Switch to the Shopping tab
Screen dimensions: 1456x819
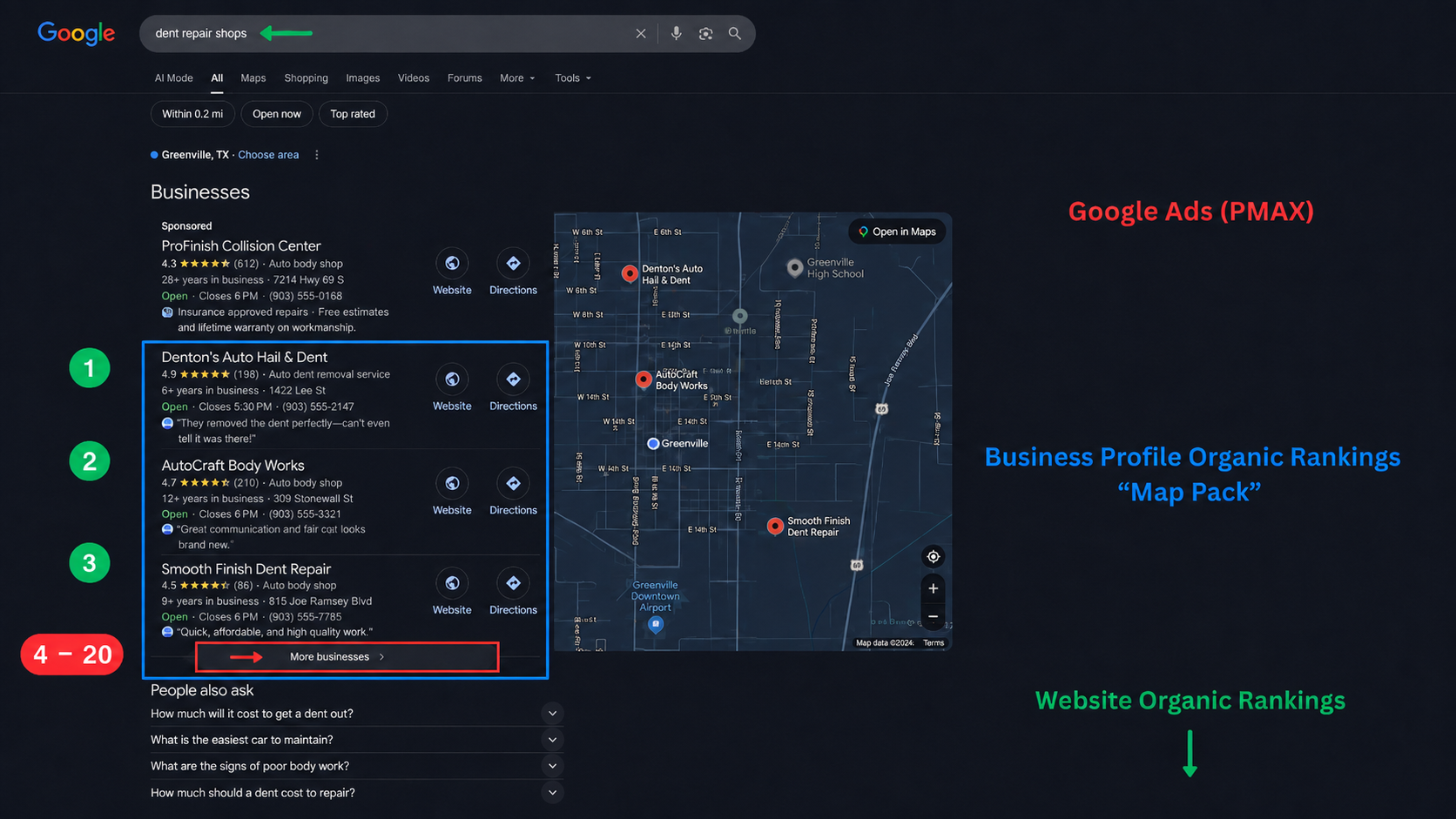coord(307,78)
